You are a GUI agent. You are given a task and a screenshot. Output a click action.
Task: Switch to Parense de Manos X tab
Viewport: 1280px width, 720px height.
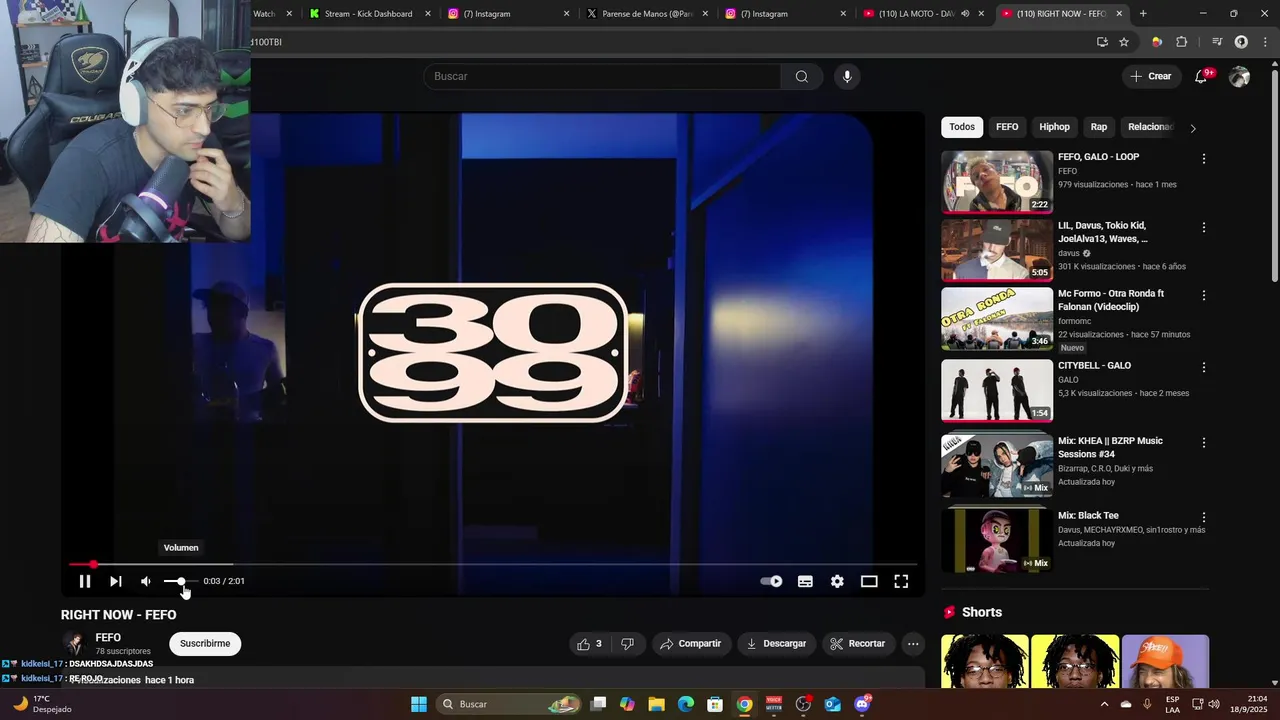point(647,14)
